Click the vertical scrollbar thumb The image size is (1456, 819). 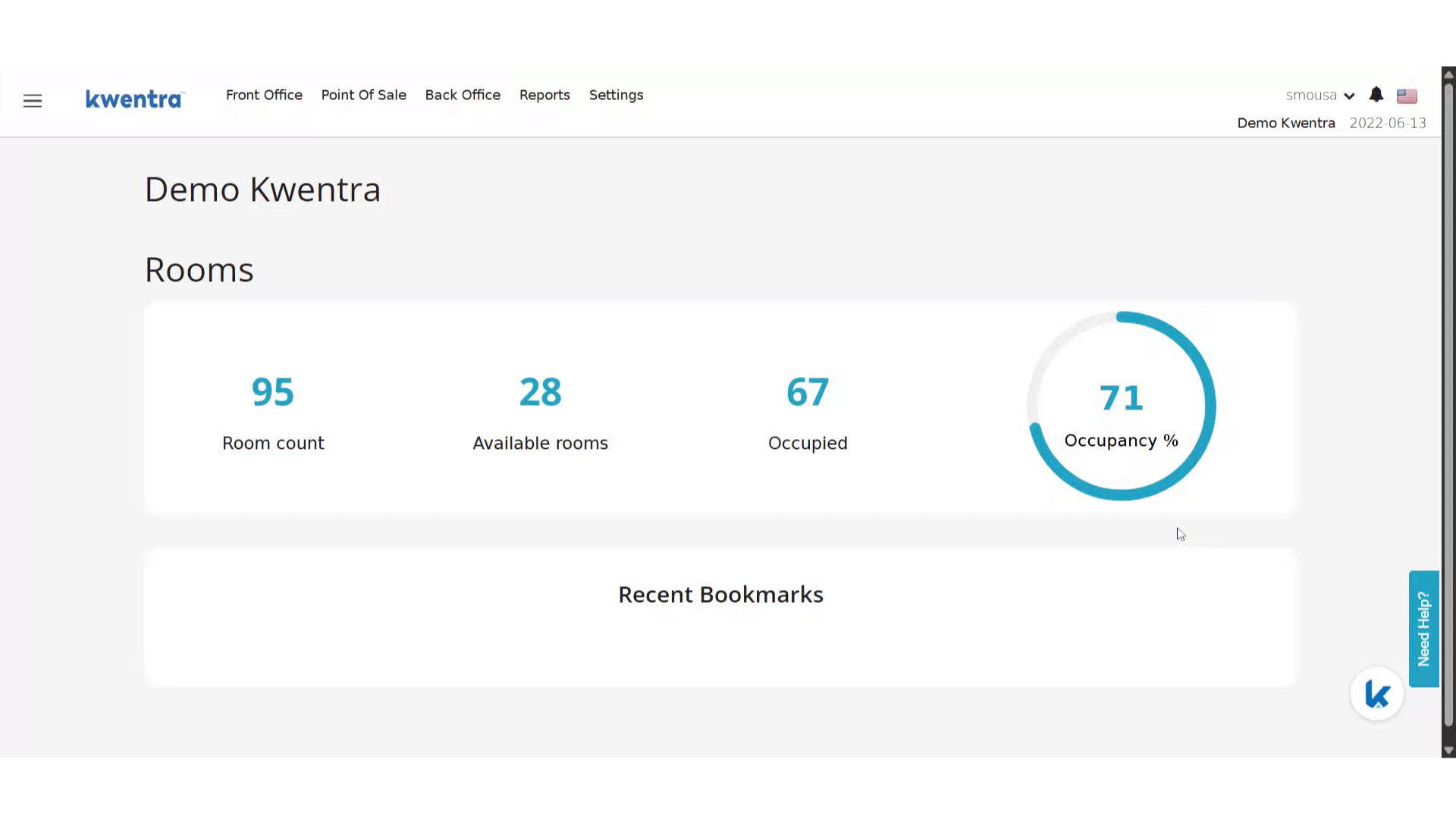point(1448,404)
